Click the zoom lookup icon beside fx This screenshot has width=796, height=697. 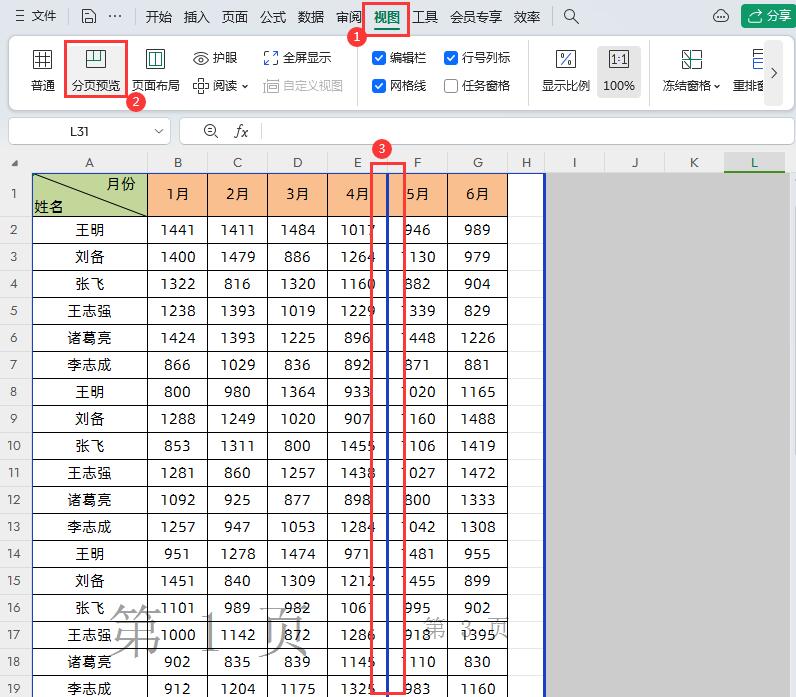211,131
